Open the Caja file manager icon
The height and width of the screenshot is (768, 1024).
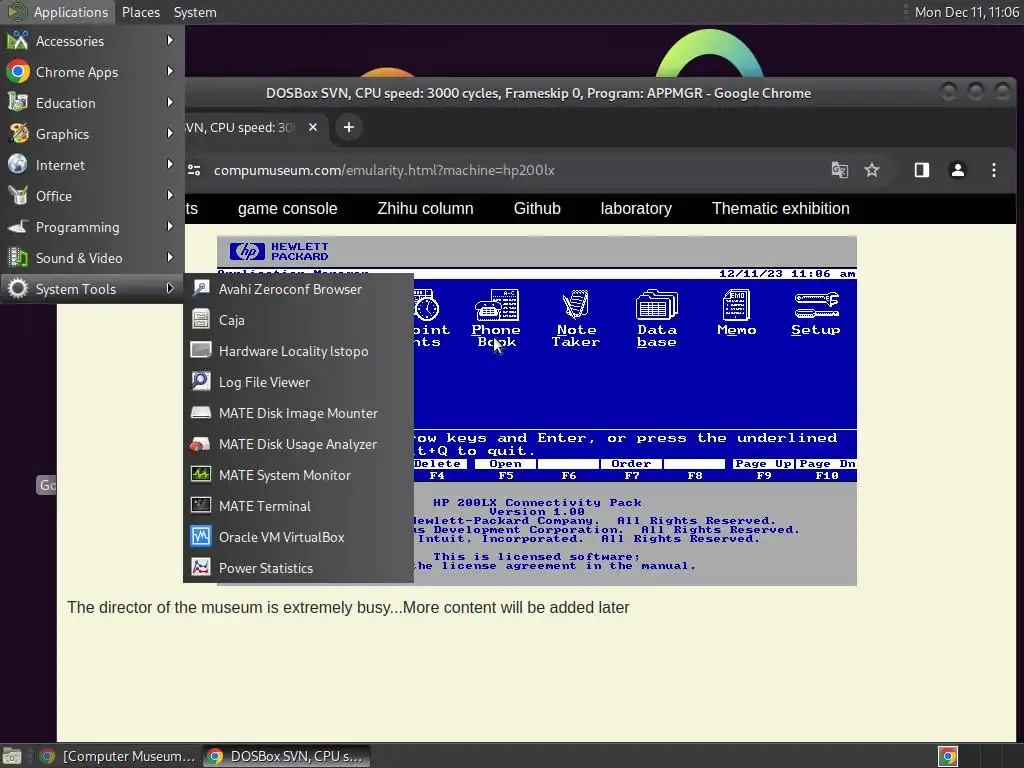pos(200,320)
